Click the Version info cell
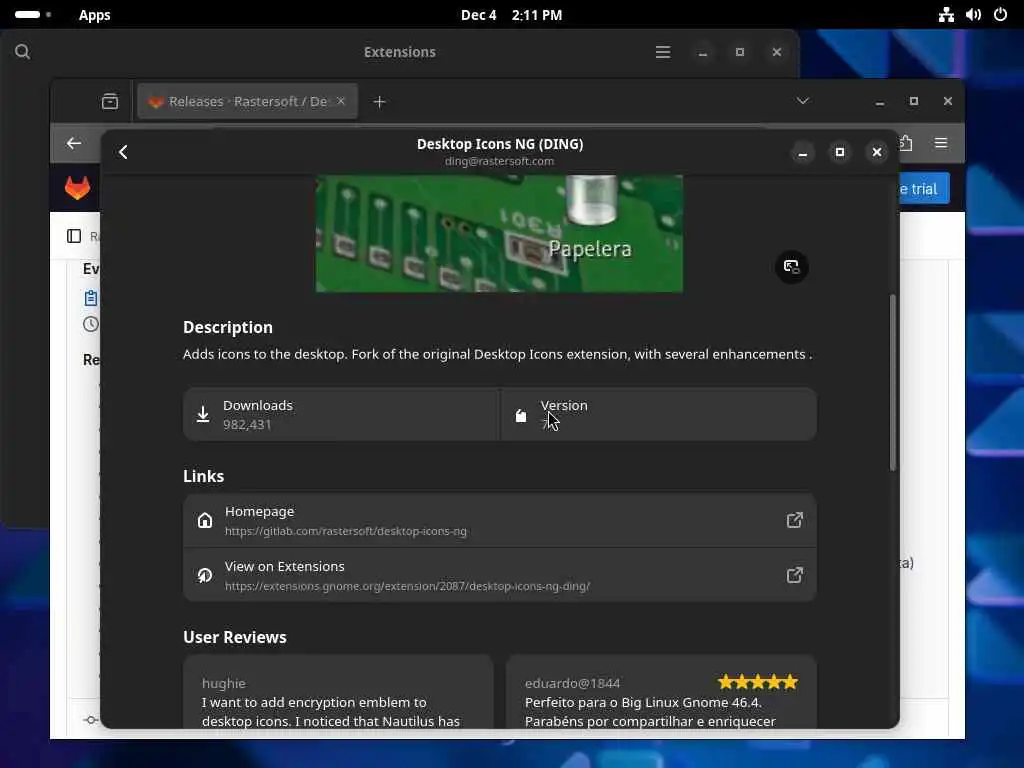1024x768 pixels. pos(658,414)
